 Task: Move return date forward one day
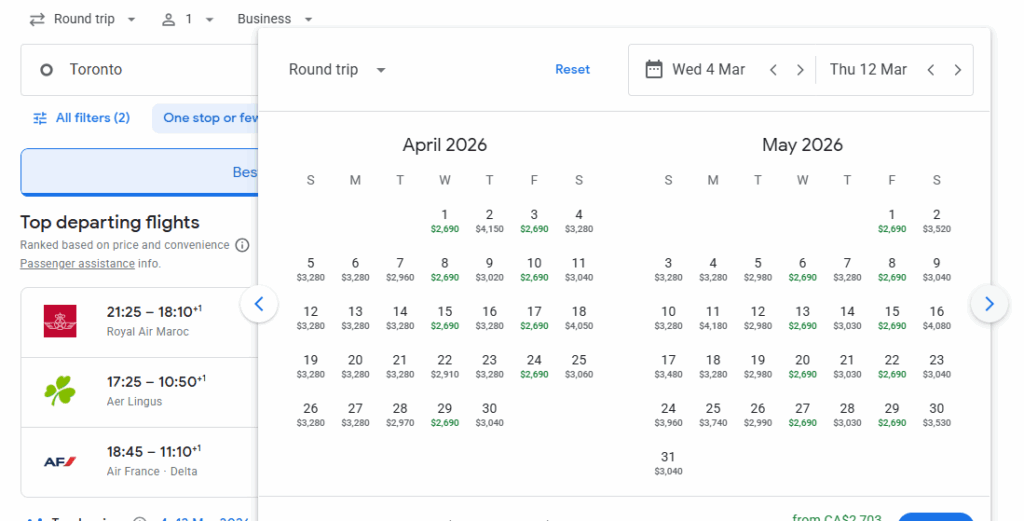(x=958, y=71)
